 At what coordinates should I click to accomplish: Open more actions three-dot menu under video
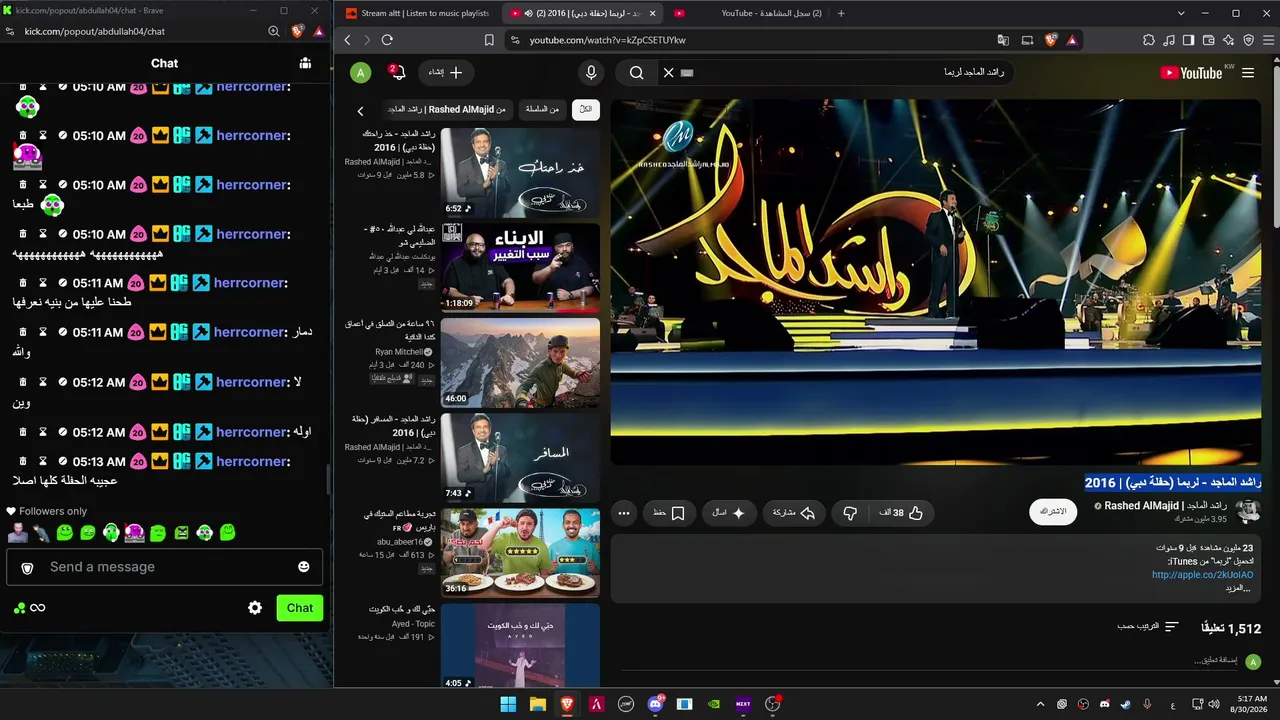coord(624,513)
